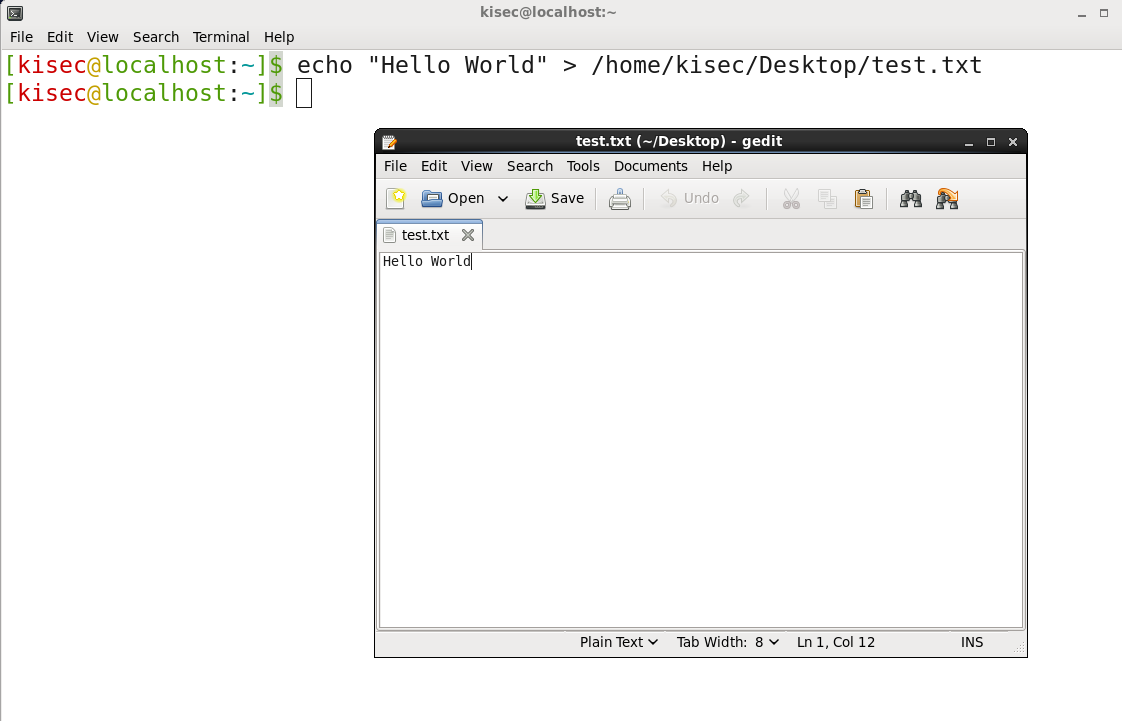
Task: Open Find and Replace icon
Action: point(947,199)
